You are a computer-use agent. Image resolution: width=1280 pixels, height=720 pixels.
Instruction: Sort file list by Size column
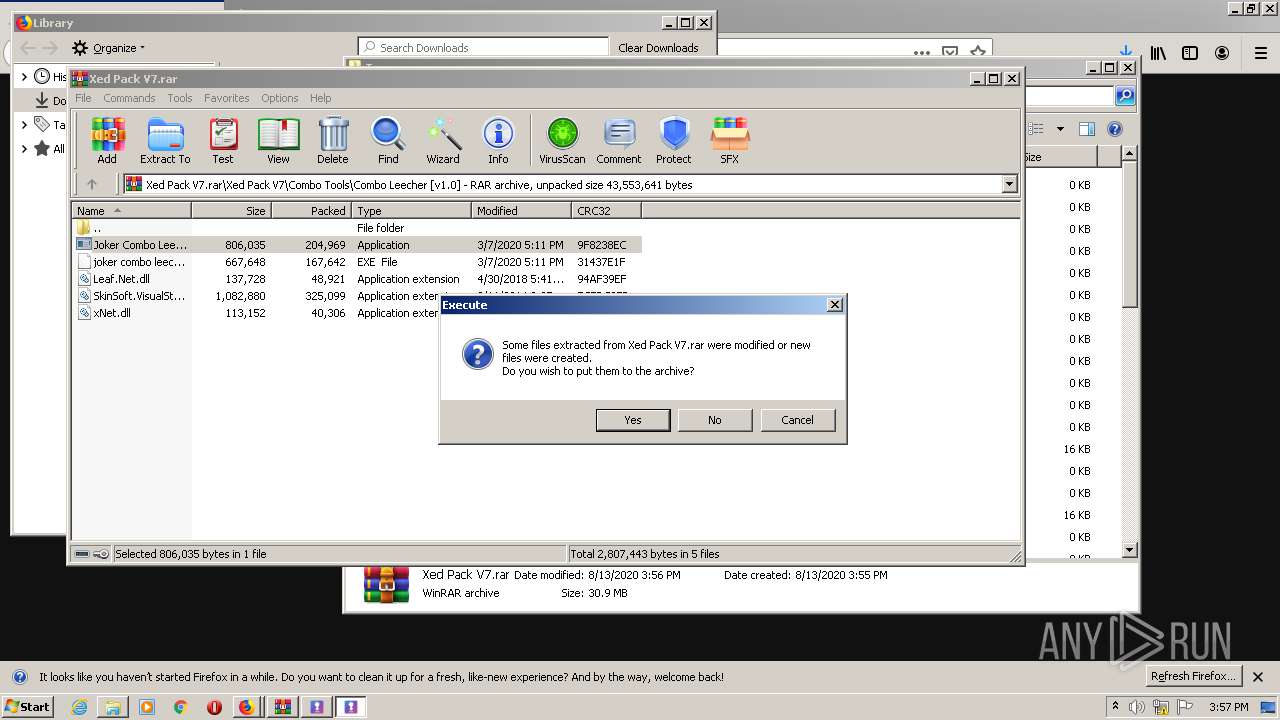coord(231,211)
